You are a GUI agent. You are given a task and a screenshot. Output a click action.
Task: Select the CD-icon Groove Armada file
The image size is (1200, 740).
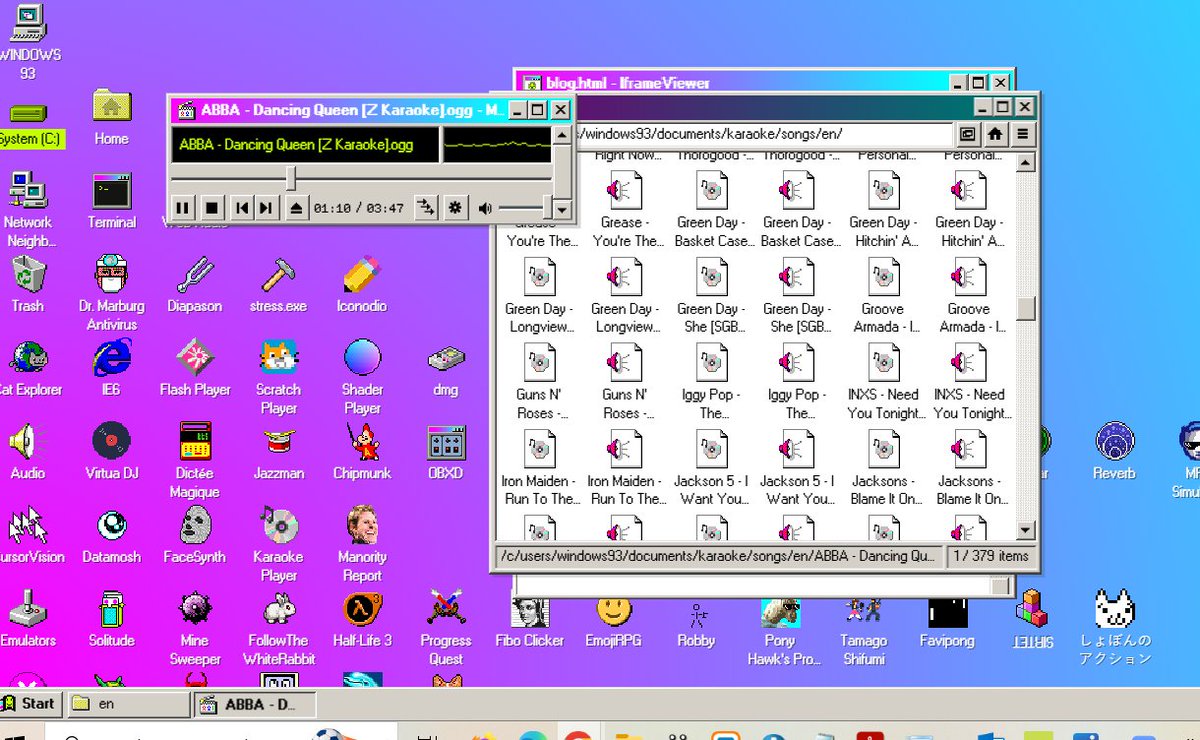pos(884,297)
